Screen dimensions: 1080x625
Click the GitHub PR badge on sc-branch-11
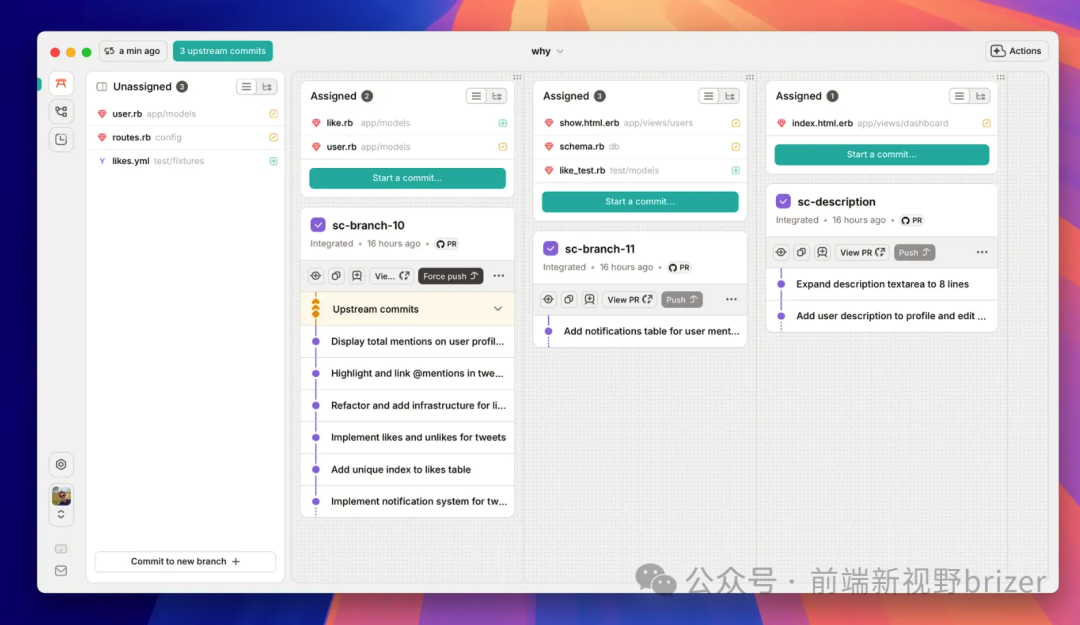pos(679,267)
